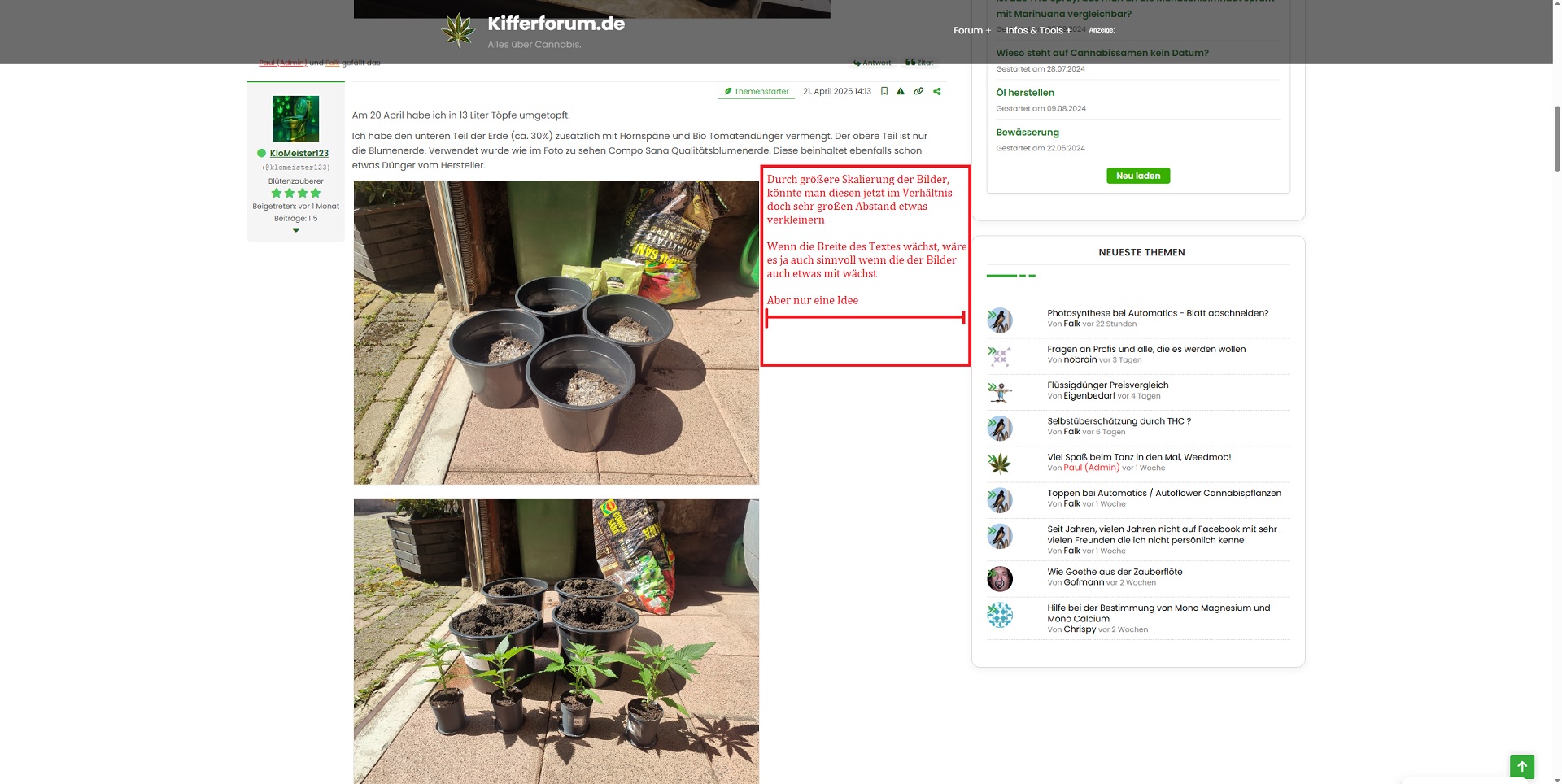Expand KloMeister123's profile details arrow

295,230
